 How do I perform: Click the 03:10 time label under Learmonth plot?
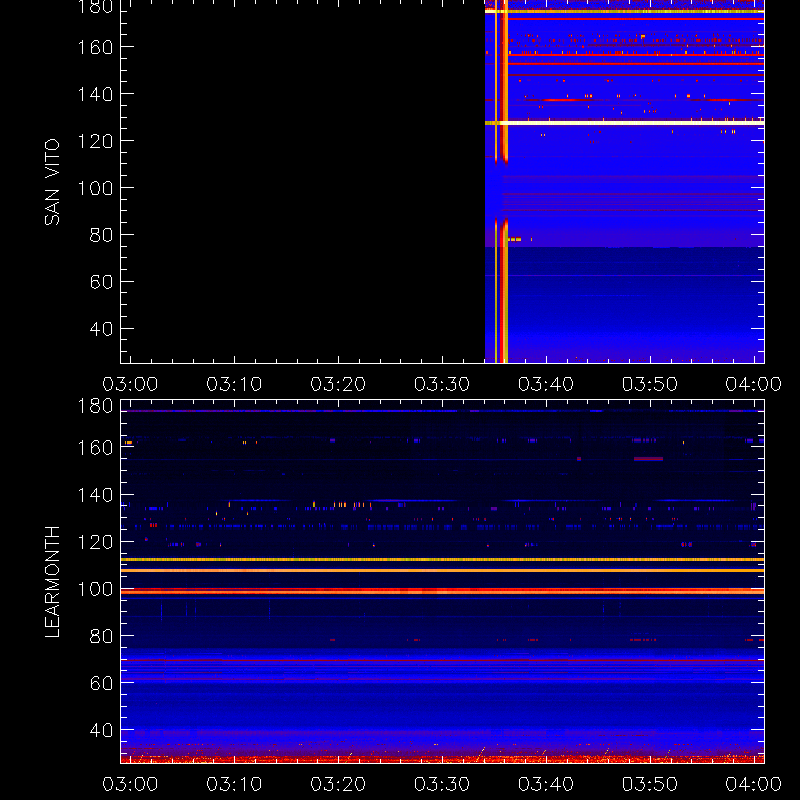(234, 784)
